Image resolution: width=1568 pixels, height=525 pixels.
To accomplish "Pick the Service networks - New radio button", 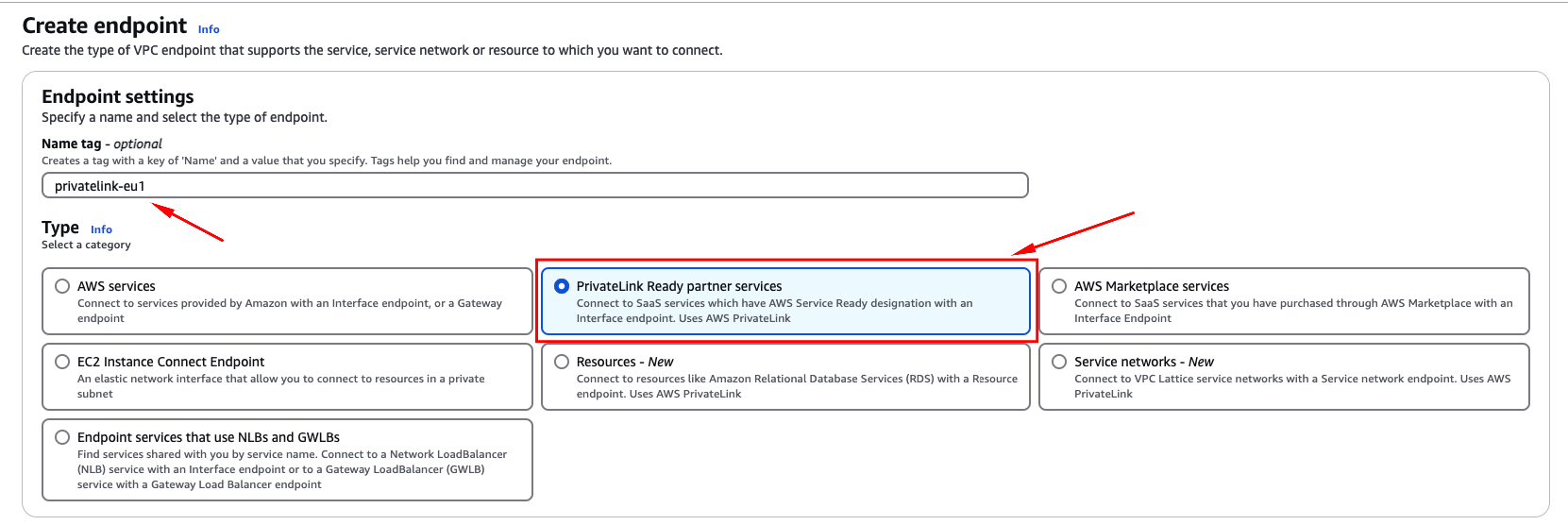I will click(x=1059, y=362).
